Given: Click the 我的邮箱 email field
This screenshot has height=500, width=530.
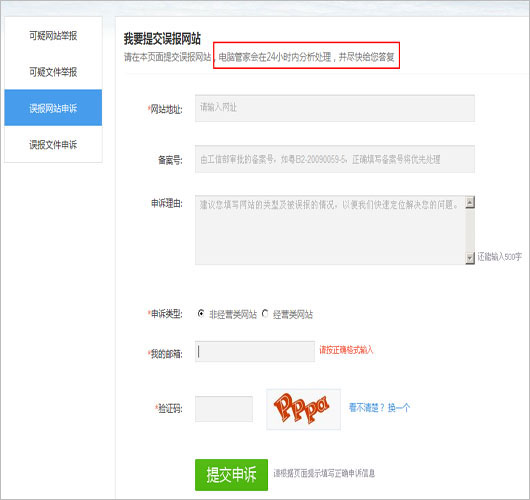Looking at the screenshot, I should pos(255,352).
